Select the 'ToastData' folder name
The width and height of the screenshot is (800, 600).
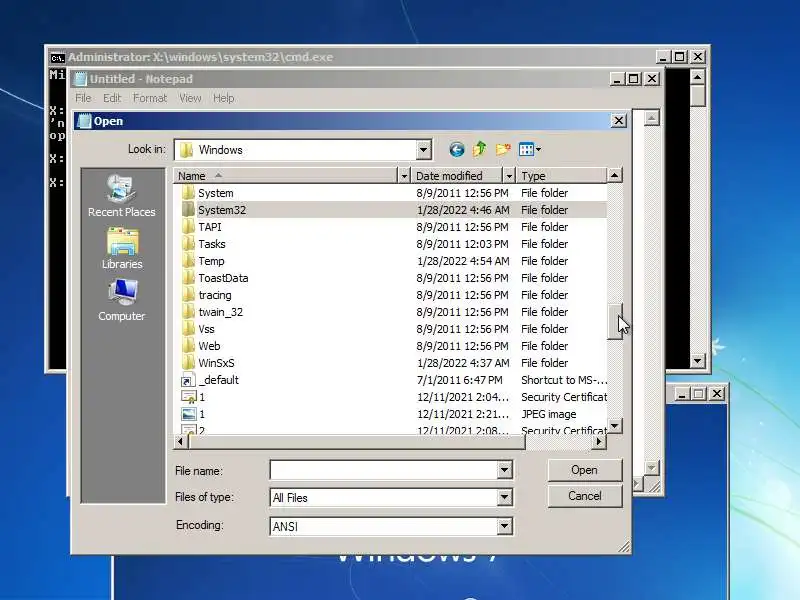223,278
